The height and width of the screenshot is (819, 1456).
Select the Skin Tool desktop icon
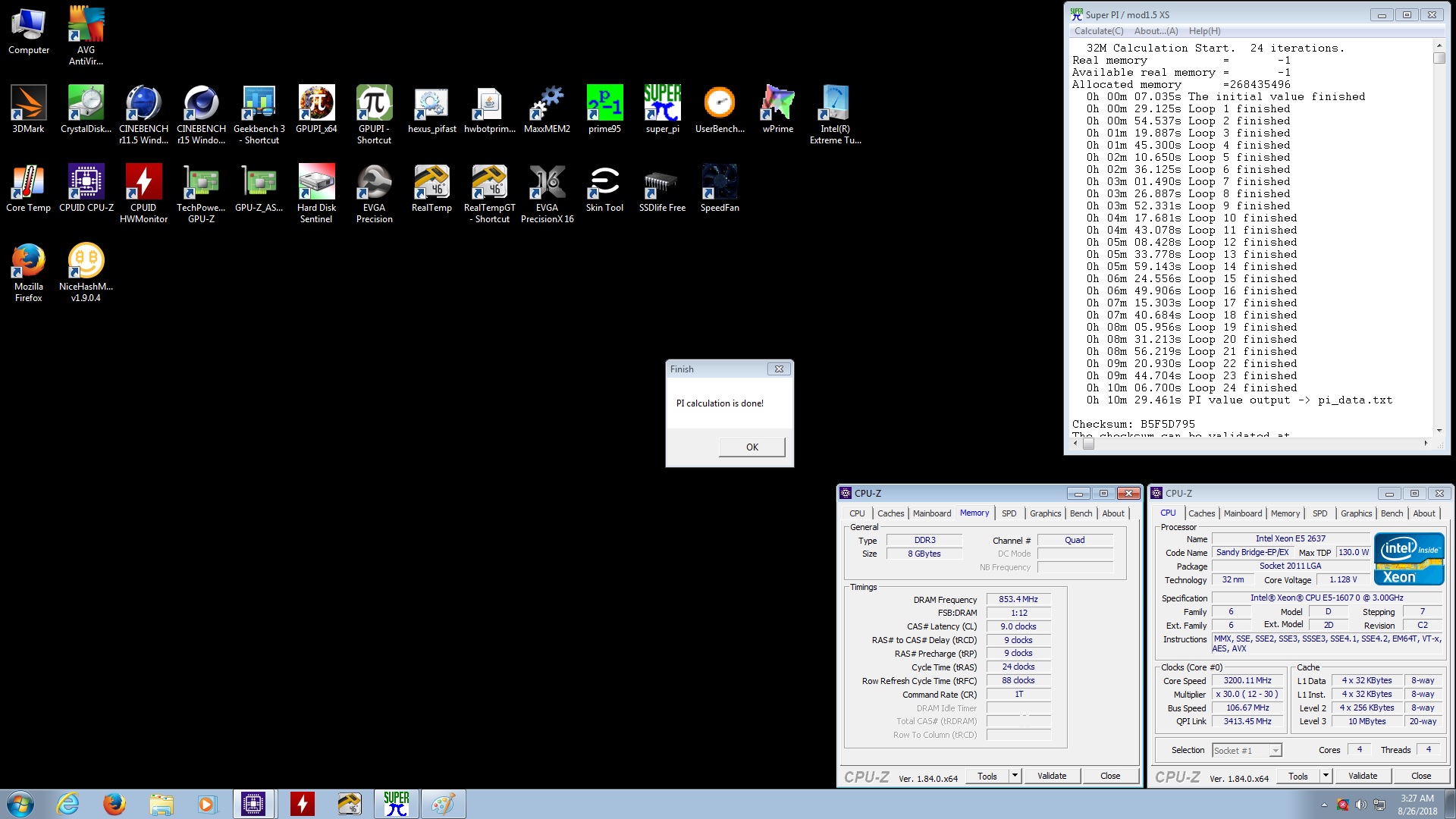coord(604,189)
